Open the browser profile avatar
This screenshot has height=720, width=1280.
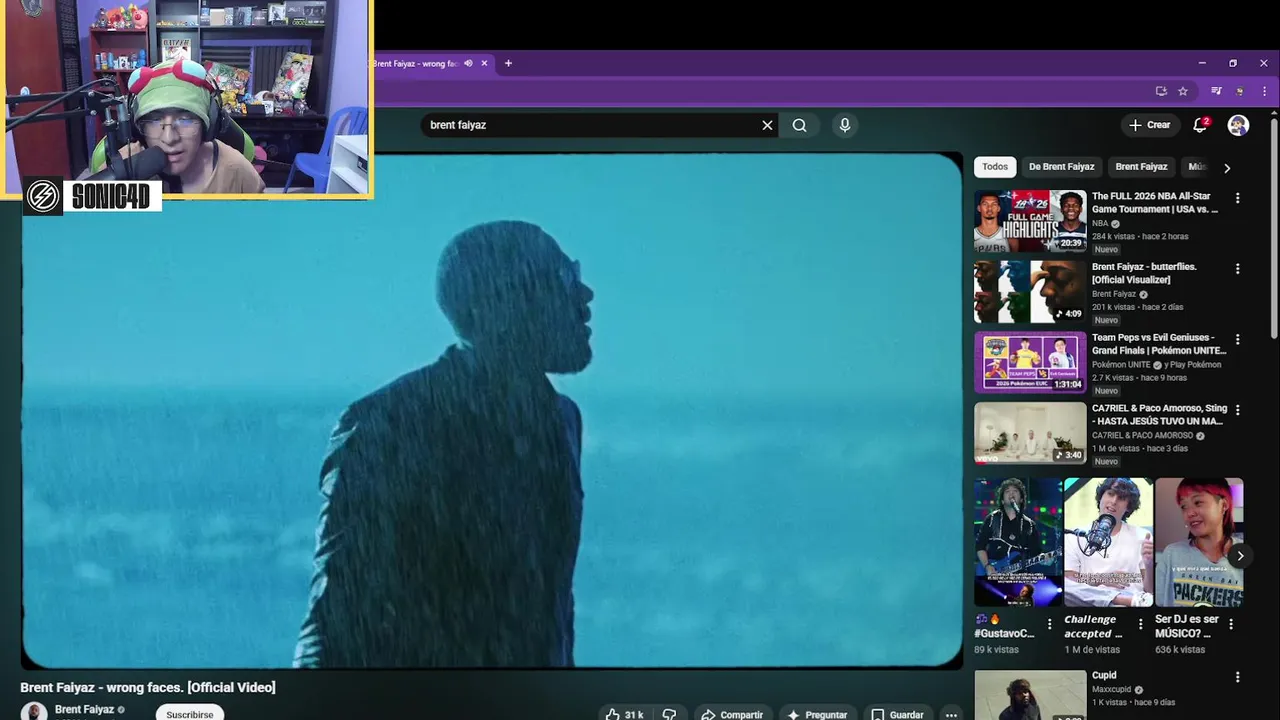1240,91
